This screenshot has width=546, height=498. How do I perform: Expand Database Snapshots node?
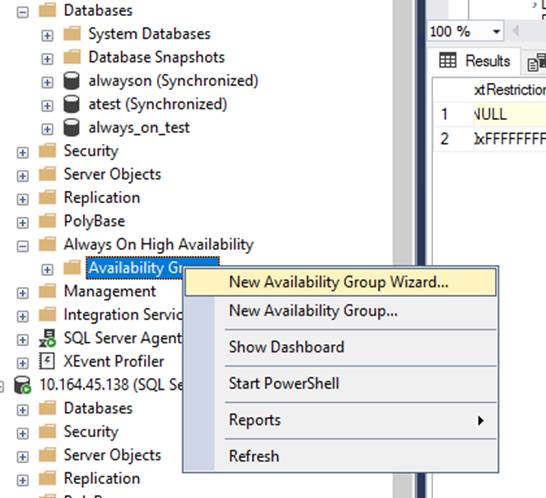(47, 59)
